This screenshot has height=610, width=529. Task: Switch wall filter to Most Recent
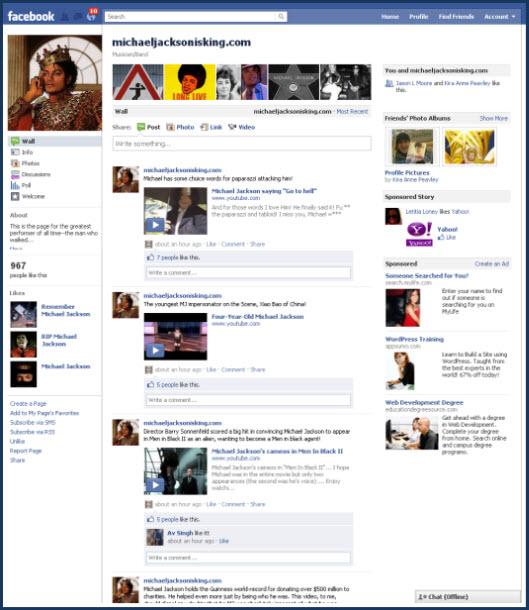click(x=352, y=111)
